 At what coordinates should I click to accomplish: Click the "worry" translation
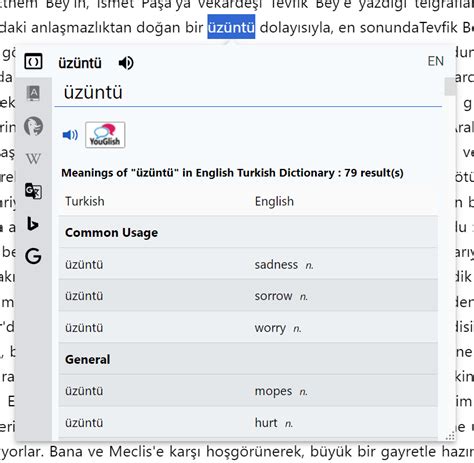(x=270, y=328)
